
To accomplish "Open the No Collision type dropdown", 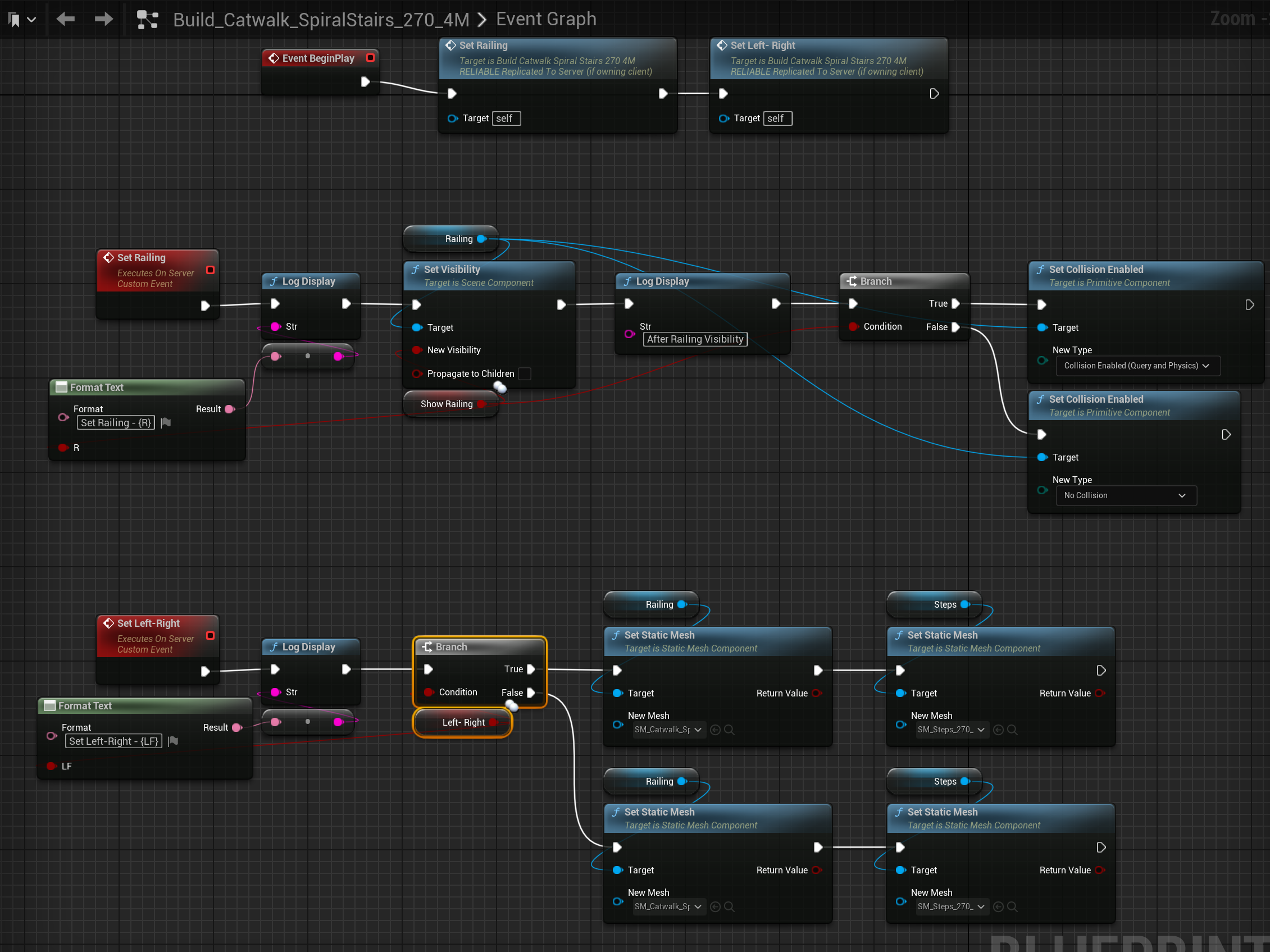I will (x=1126, y=495).
